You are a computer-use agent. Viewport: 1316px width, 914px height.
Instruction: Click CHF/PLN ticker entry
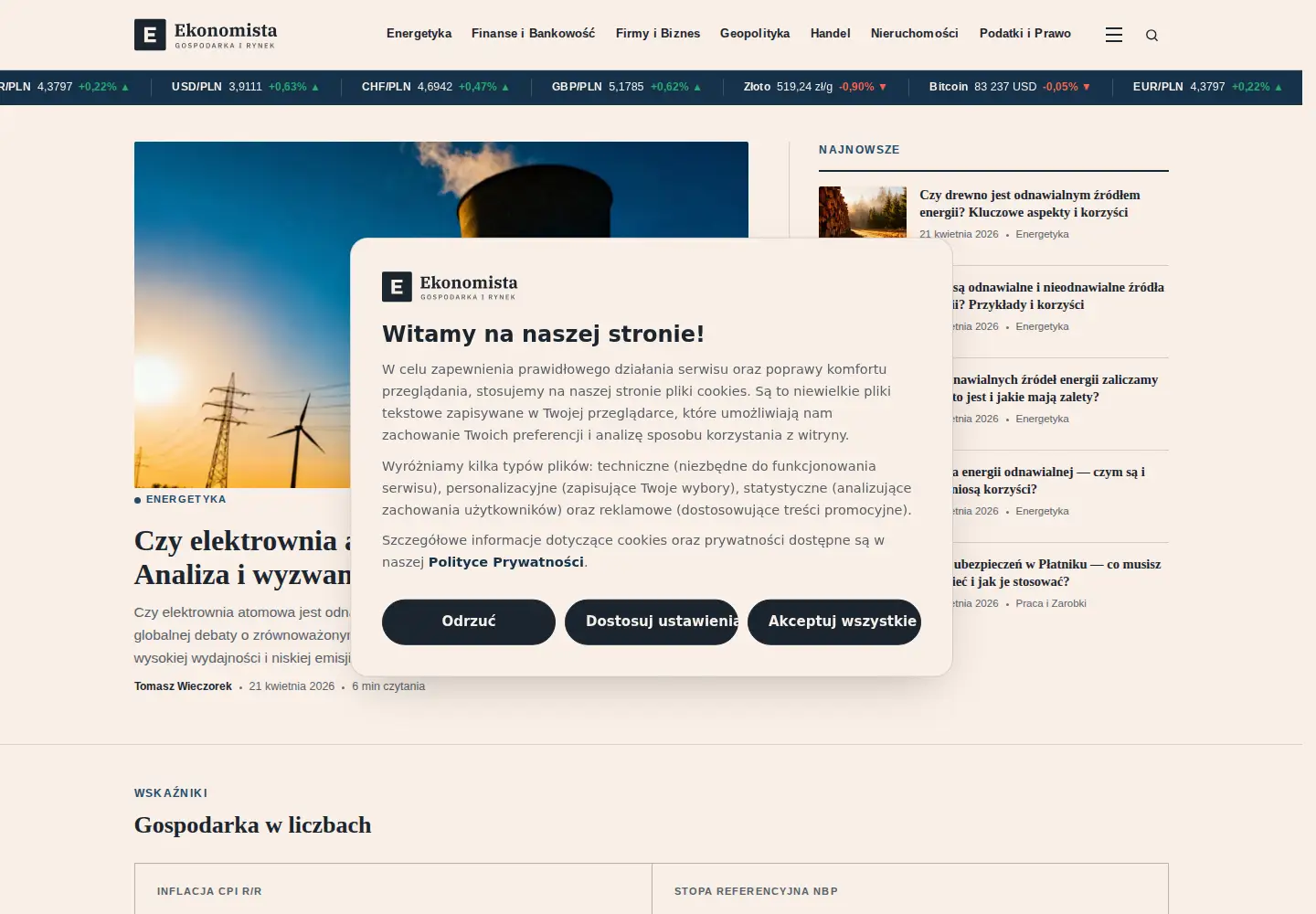click(435, 87)
